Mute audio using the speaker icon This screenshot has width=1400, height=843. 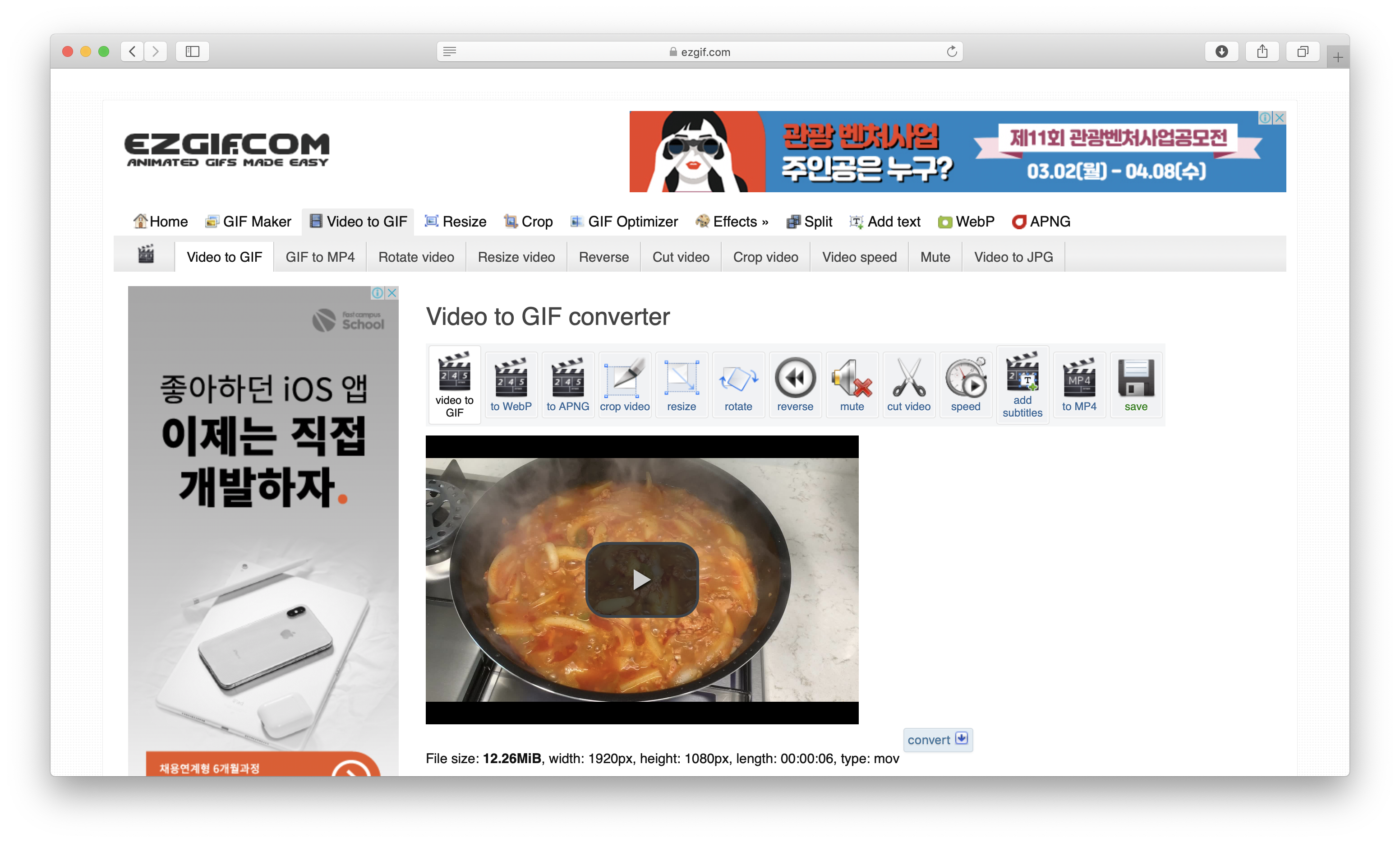852,384
